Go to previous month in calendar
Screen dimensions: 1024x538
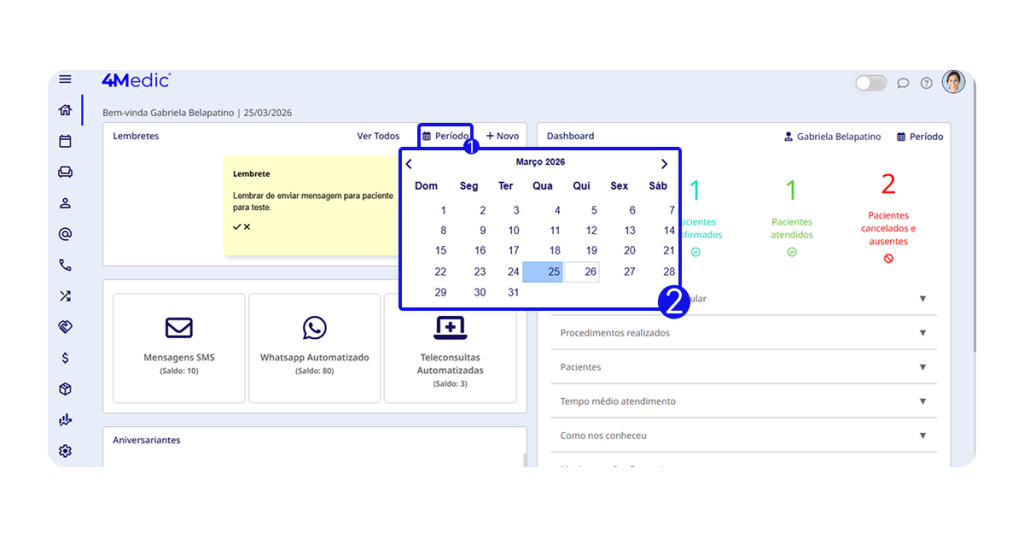pos(409,164)
